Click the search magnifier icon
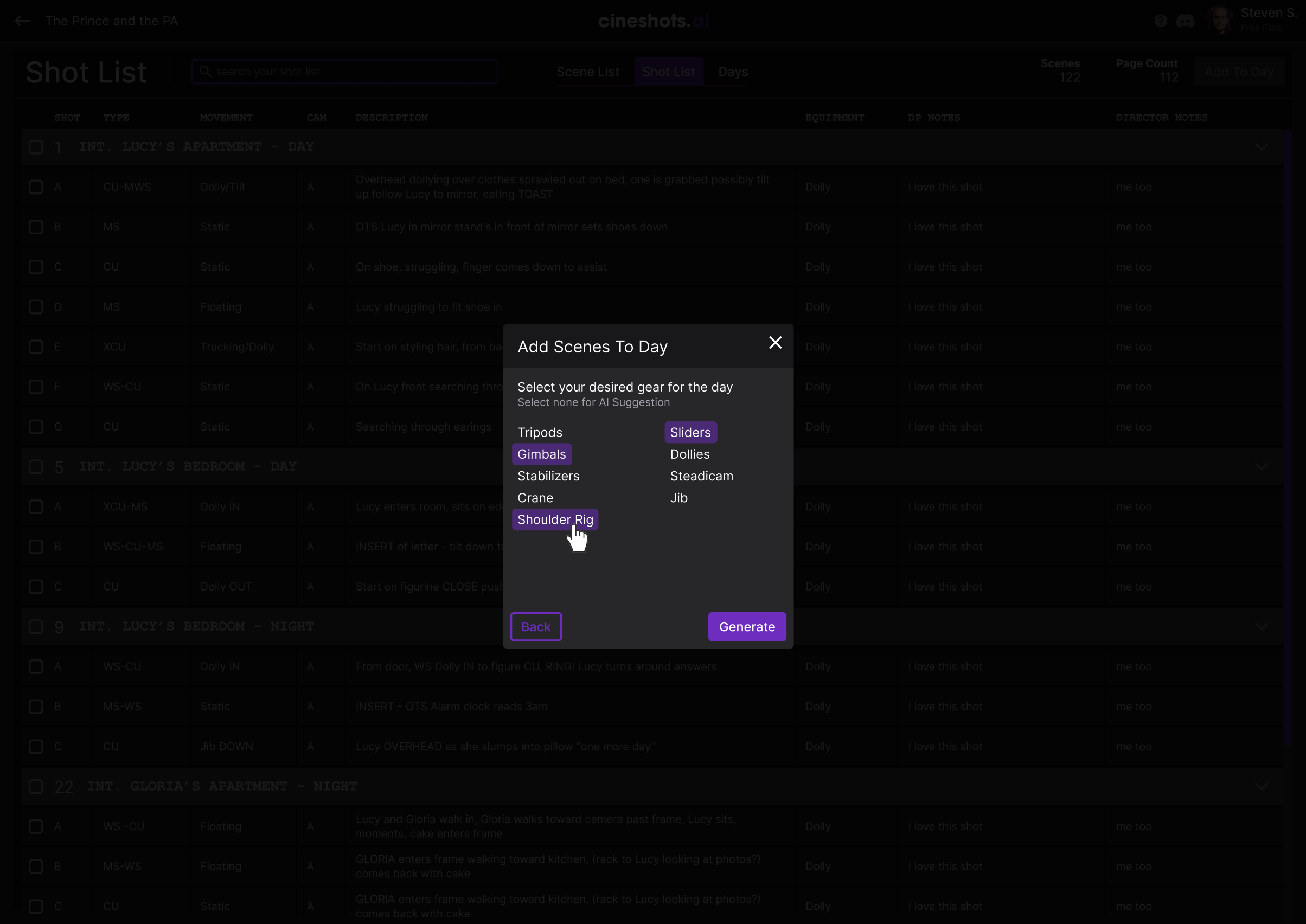 tap(206, 72)
